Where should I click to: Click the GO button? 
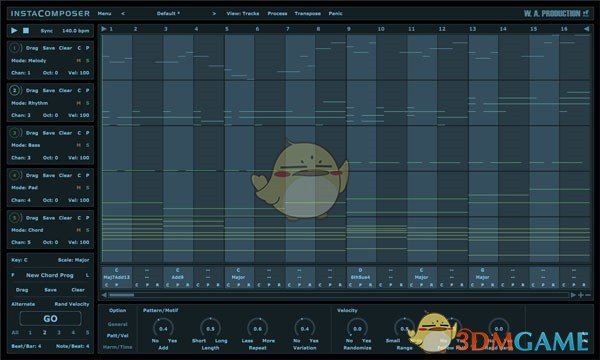(51, 318)
